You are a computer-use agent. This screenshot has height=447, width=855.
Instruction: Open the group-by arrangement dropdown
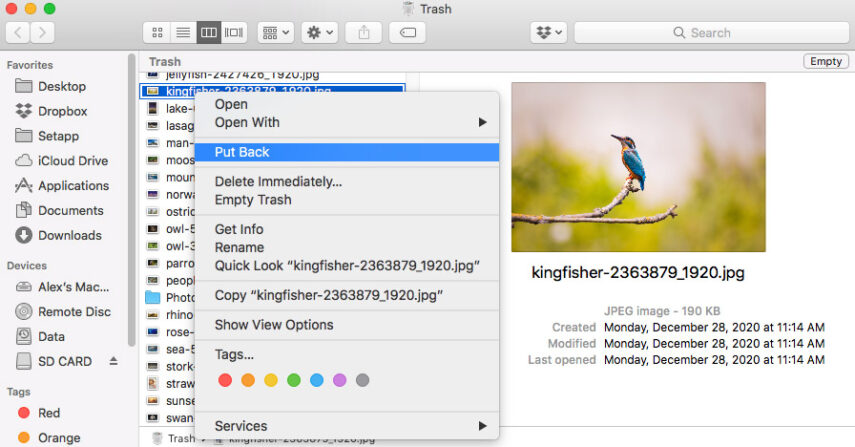point(275,33)
